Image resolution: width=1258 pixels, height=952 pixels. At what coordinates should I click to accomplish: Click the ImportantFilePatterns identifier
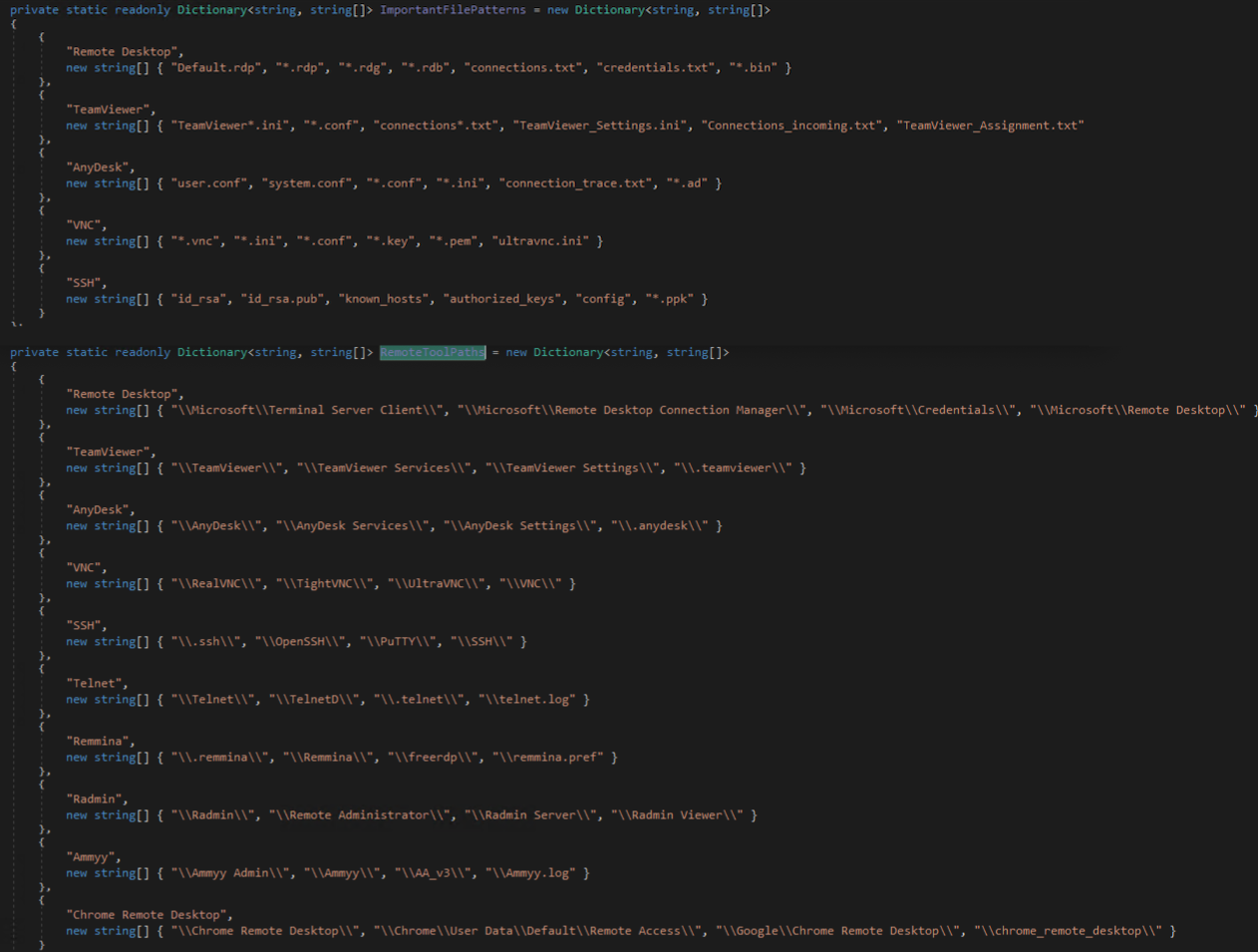click(453, 10)
